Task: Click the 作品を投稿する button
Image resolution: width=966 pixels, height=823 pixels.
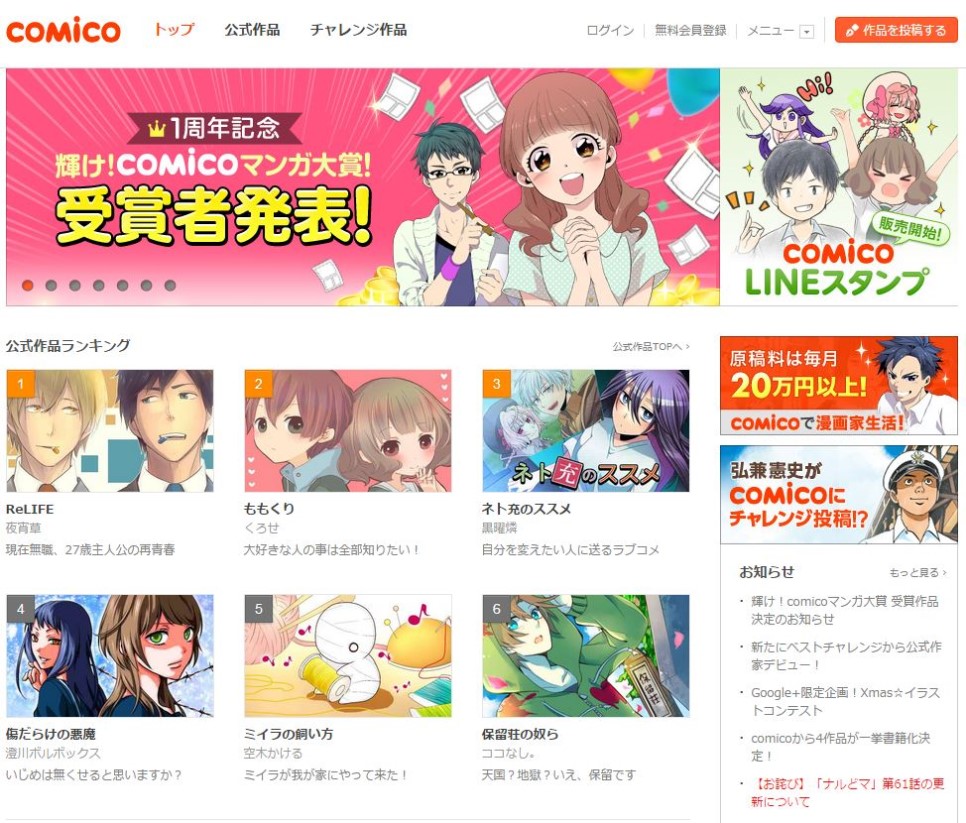Action: click(x=896, y=30)
